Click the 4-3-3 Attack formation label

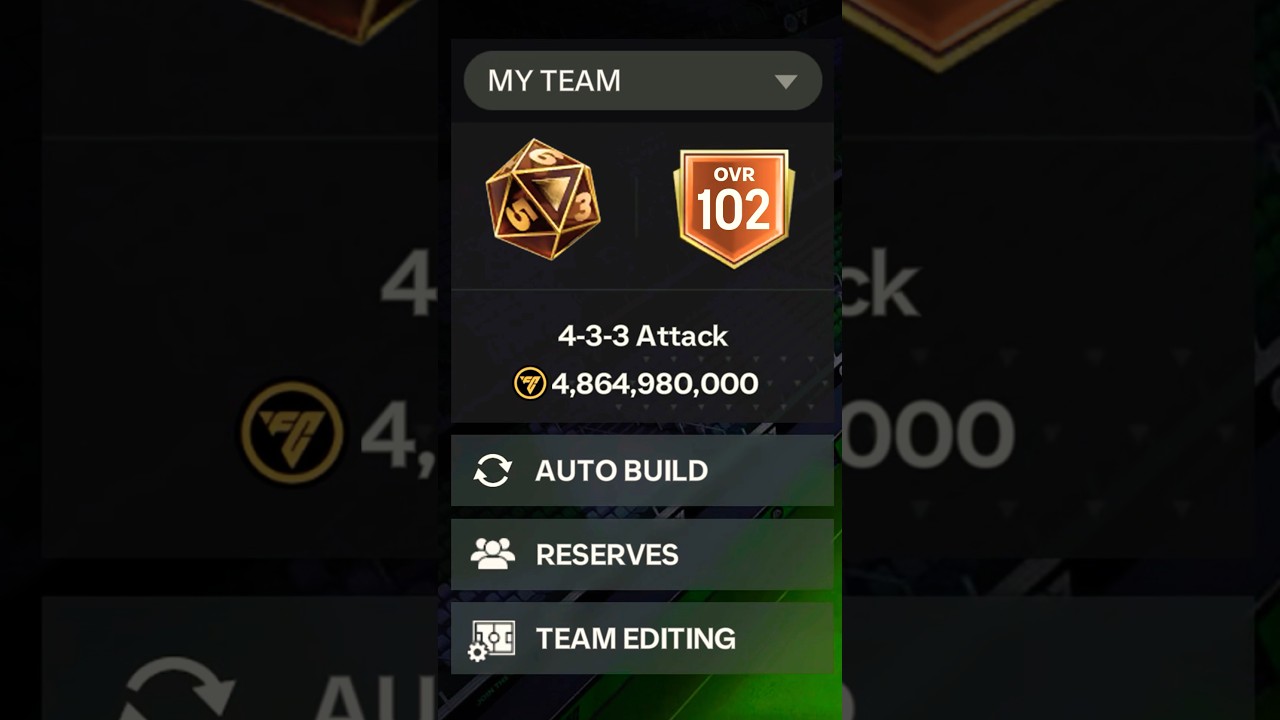coord(643,336)
